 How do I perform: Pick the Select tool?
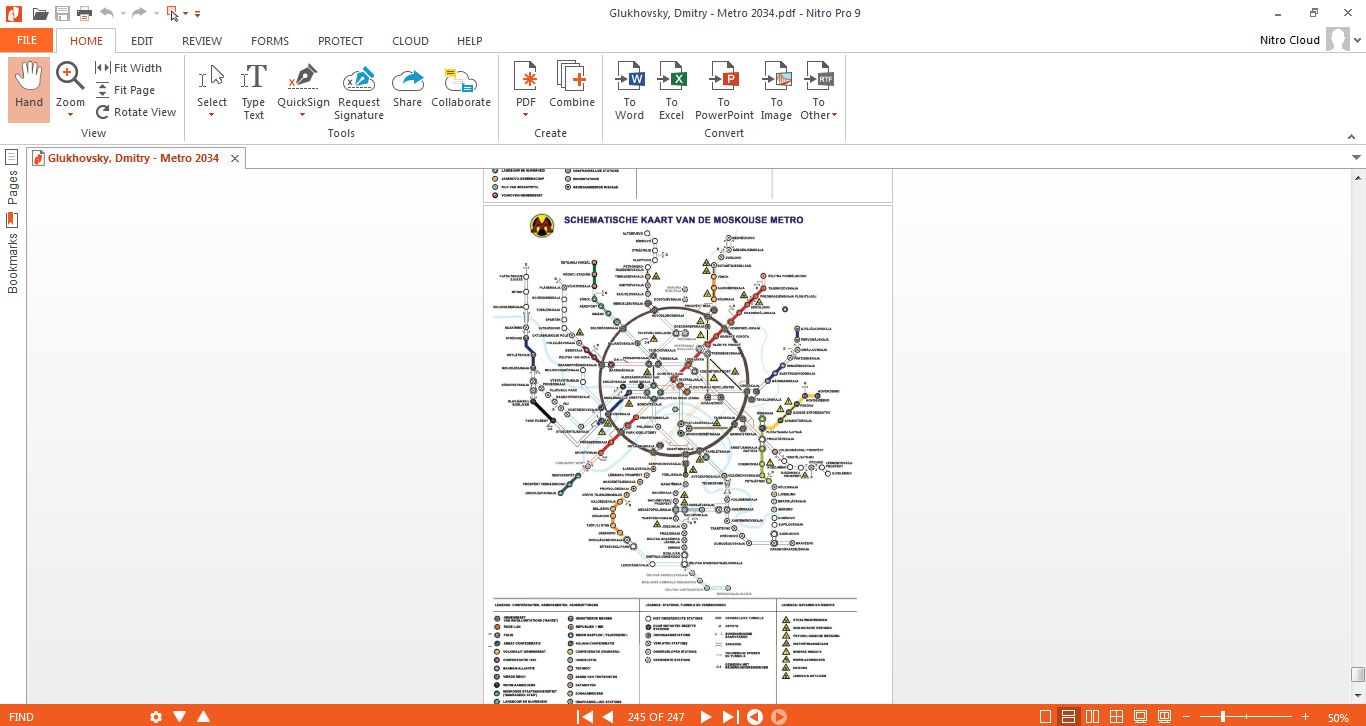pyautogui.click(x=212, y=82)
